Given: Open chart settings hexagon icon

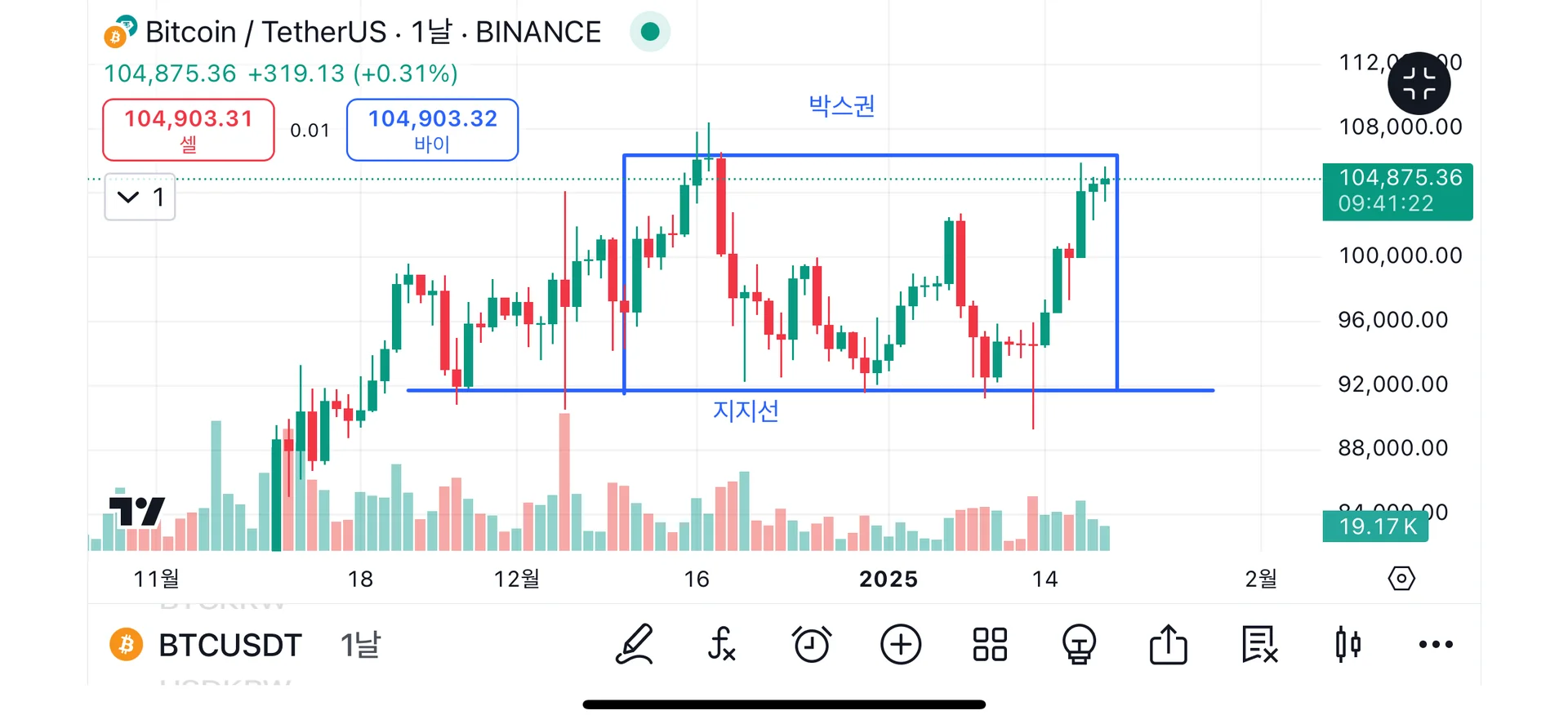Looking at the screenshot, I should (x=1401, y=579).
